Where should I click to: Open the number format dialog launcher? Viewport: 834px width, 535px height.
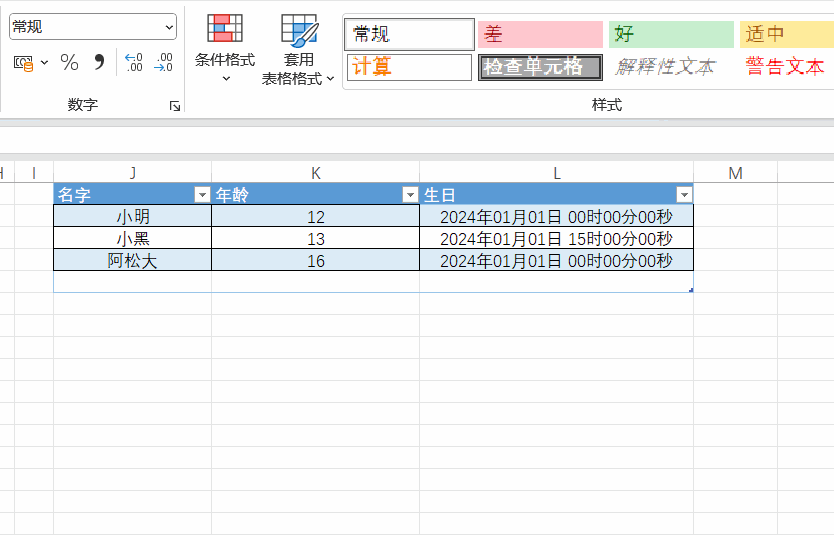(175, 105)
